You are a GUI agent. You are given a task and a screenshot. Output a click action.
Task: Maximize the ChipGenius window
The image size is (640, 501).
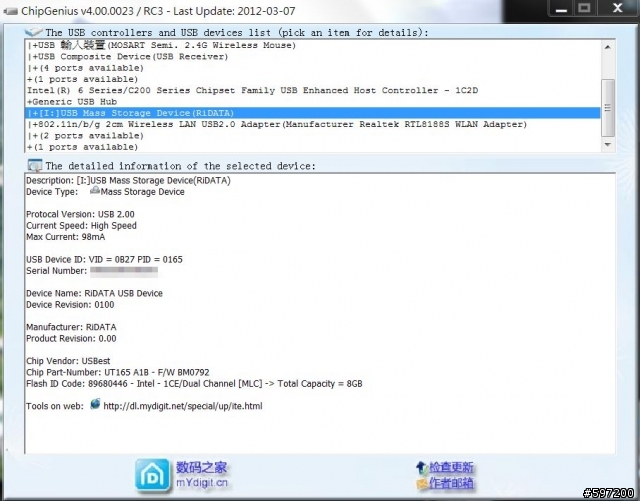coord(584,8)
